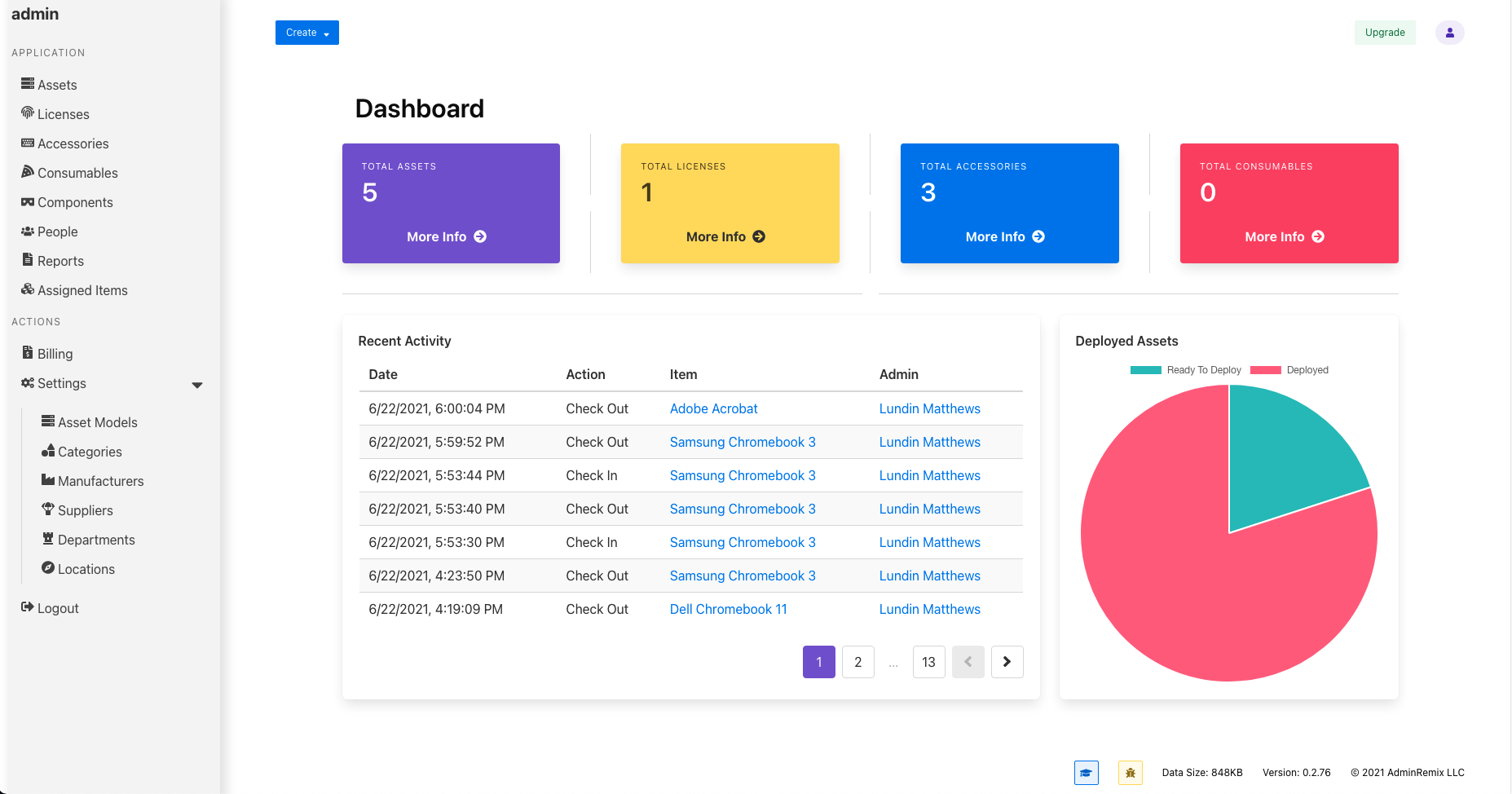Click the admin brand title

click(x=35, y=14)
